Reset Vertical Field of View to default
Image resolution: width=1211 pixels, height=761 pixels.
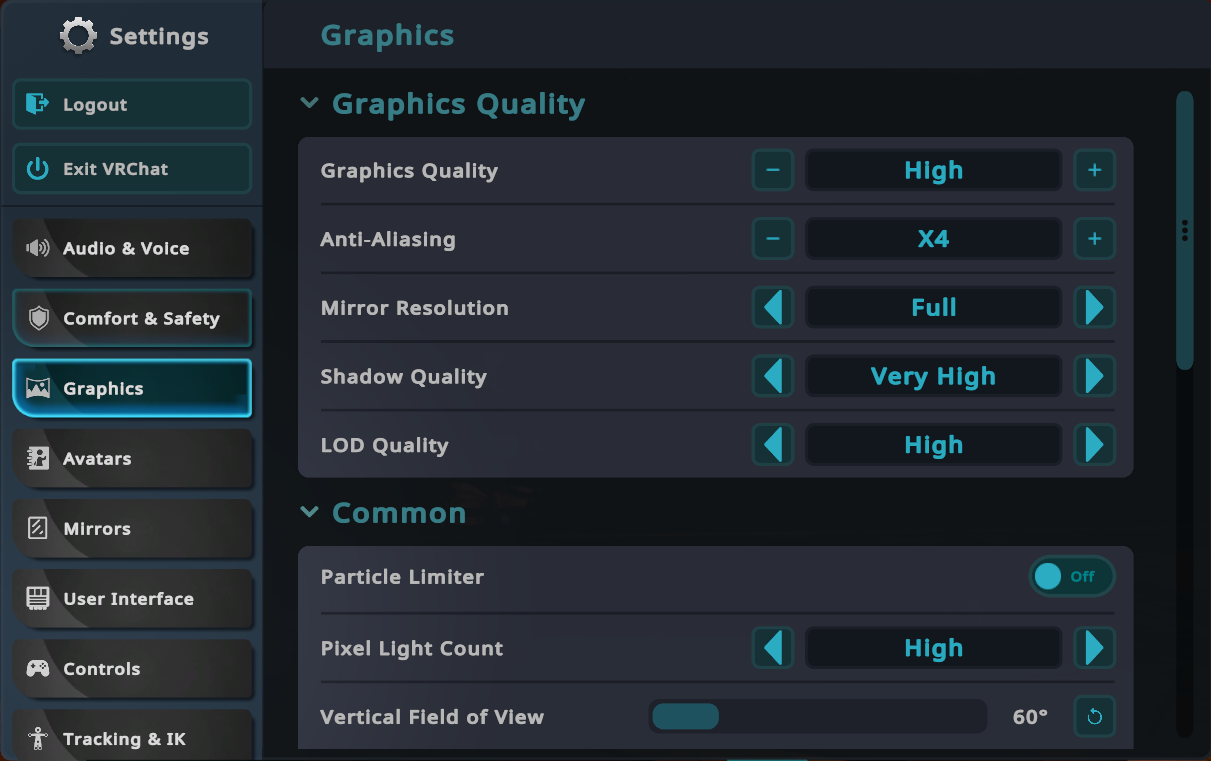tap(1094, 717)
